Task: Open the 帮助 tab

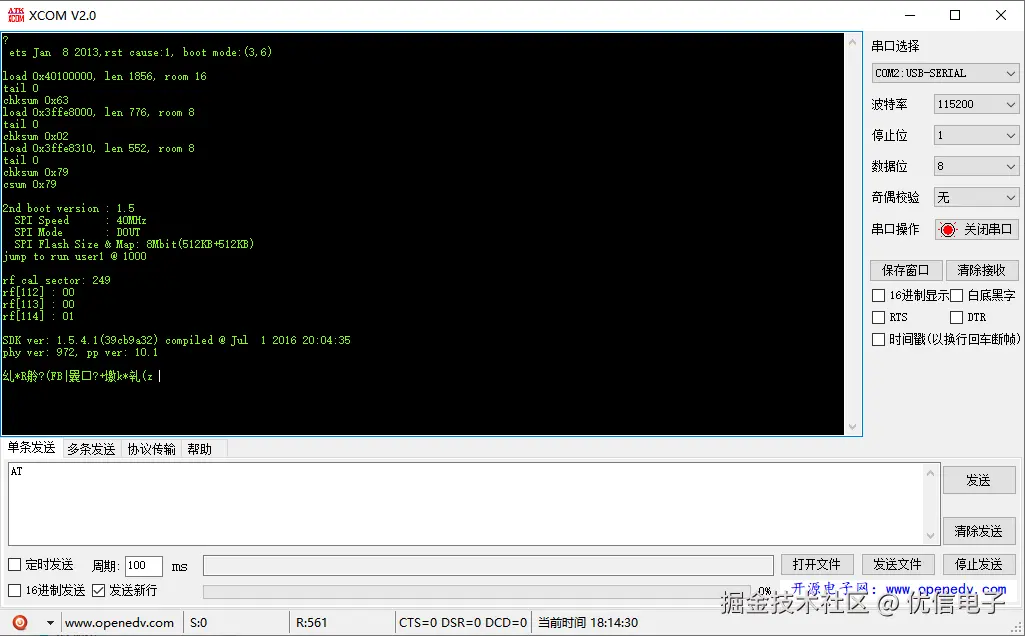Action: [199, 449]
